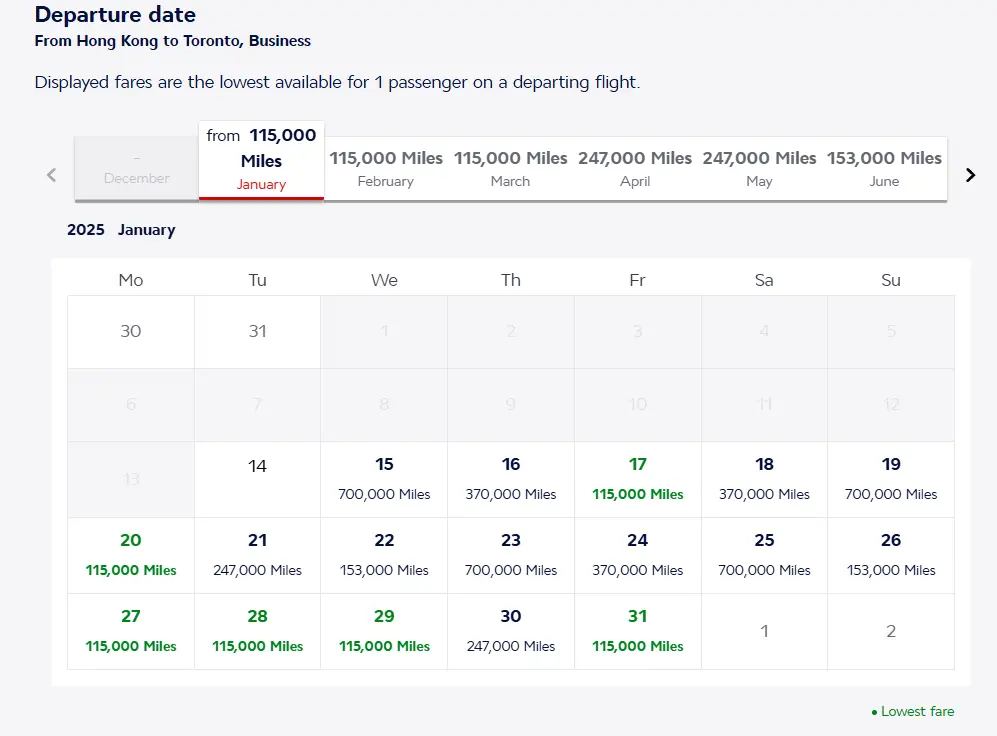Select the February 115,000 Miles tab
This screenshot has width=997, height=736.
386,168
